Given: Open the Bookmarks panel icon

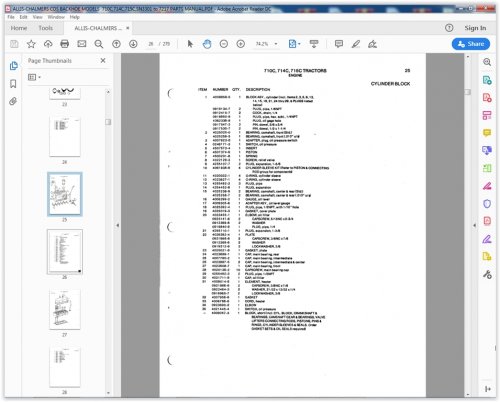Looking at the screenshot, I should [13, 83].
